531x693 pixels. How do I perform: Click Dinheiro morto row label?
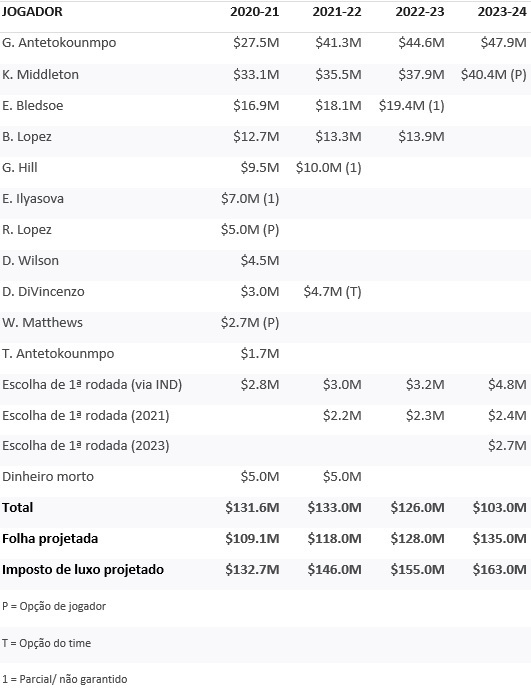point(48,476)
